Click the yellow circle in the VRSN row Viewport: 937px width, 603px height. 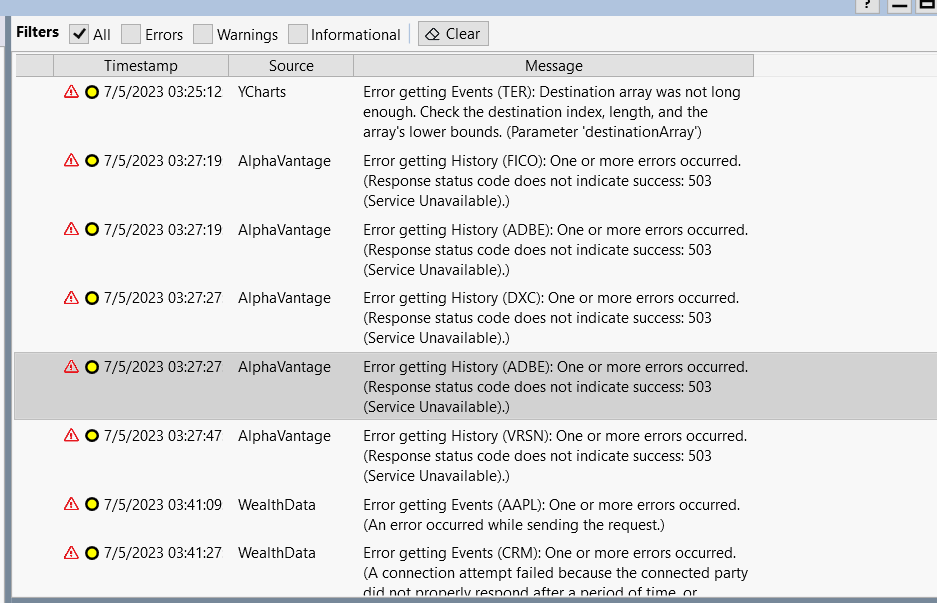tap(92, 436)
